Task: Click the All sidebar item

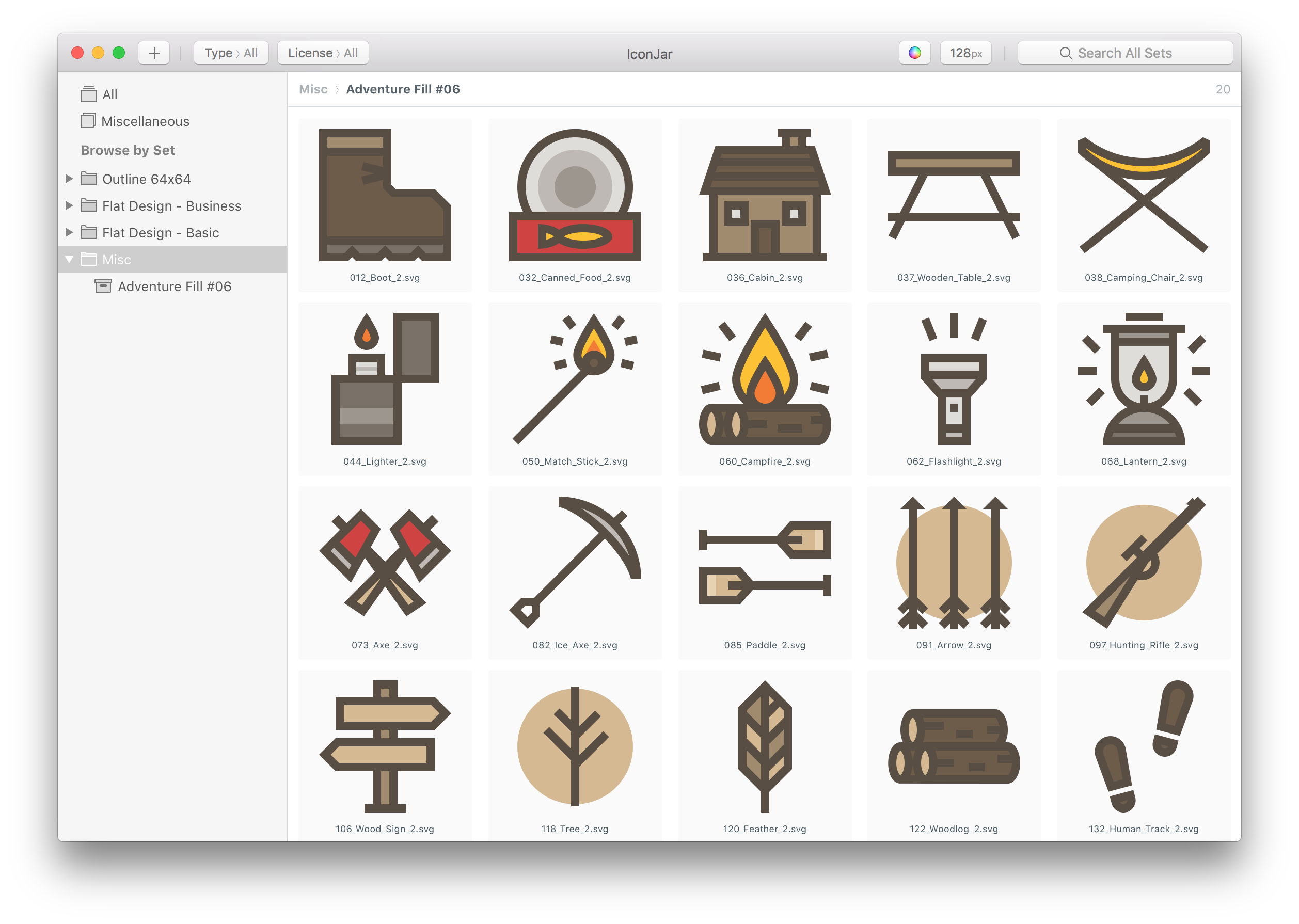Action: [109, 94]
